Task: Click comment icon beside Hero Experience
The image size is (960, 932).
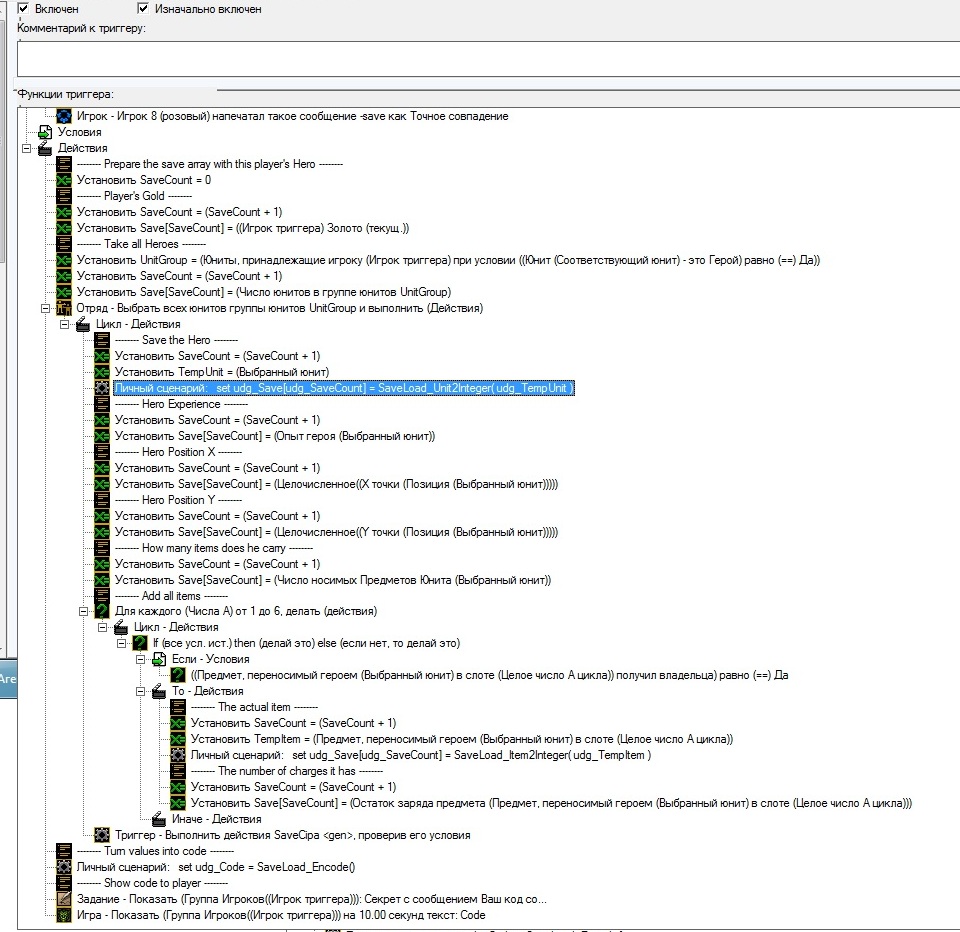Action: click(102, 404)
